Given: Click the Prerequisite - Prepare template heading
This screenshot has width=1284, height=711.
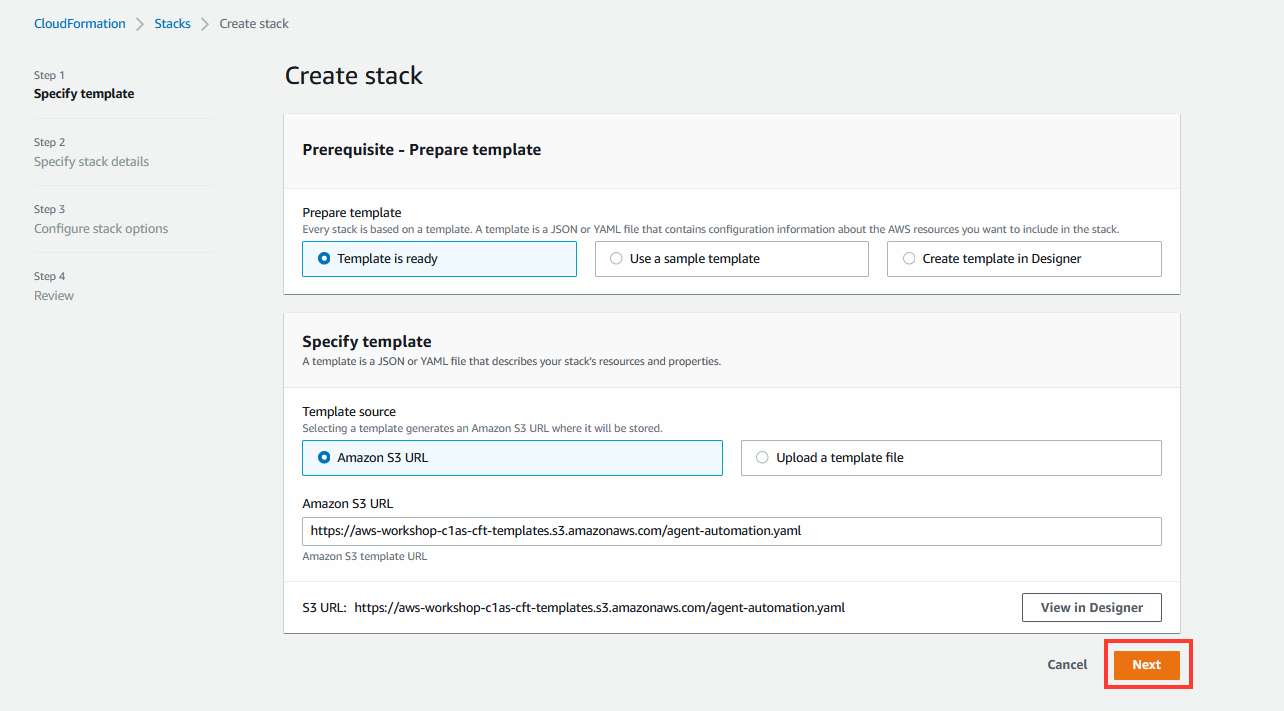Looking at the screenshot, I should point(422,150).
